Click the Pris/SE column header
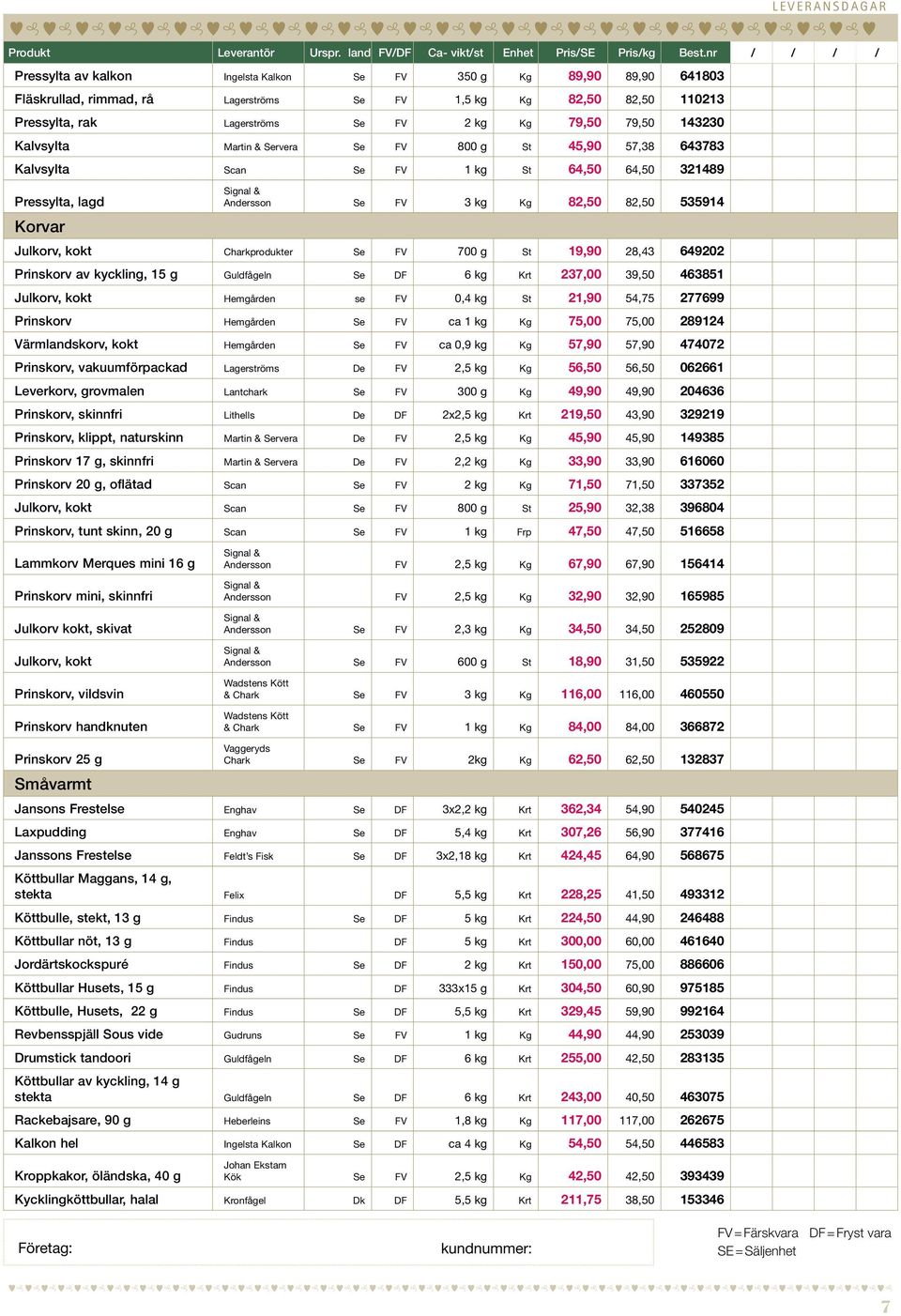Image resolution: width=901 pixels, height=1316 pixels. (575, 53)
